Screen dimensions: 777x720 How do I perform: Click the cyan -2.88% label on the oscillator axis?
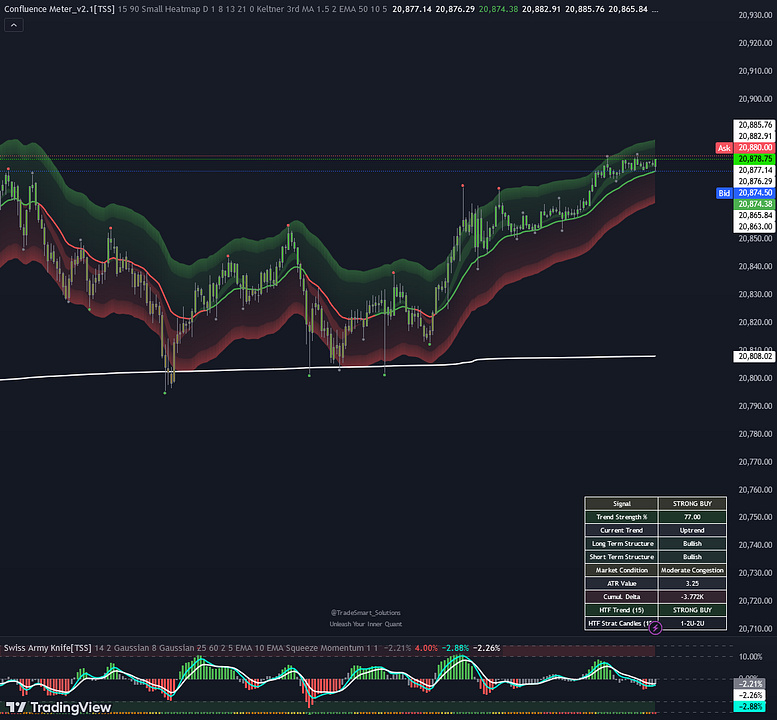tap(749, 707)
